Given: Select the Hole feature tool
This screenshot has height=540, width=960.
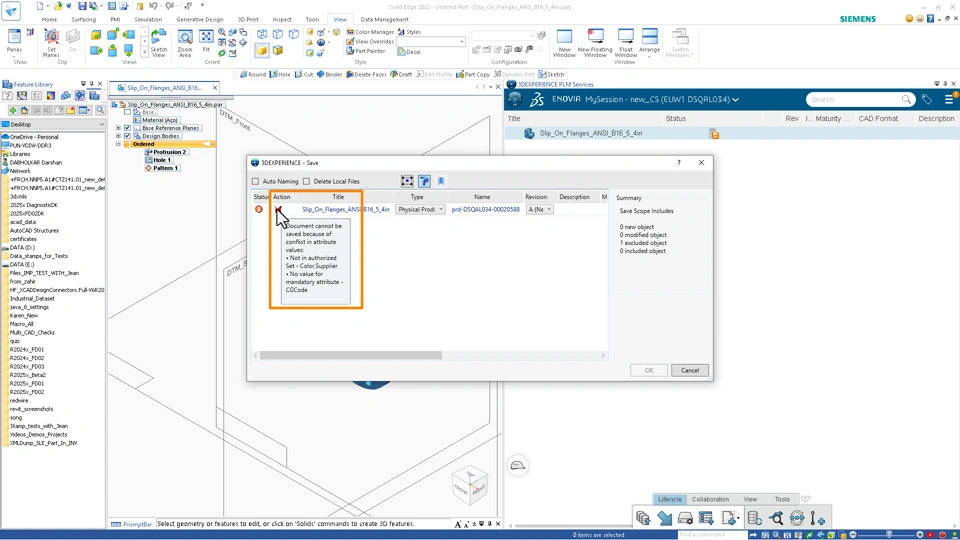Looking at the screenshot, I should tap(280, 74).
